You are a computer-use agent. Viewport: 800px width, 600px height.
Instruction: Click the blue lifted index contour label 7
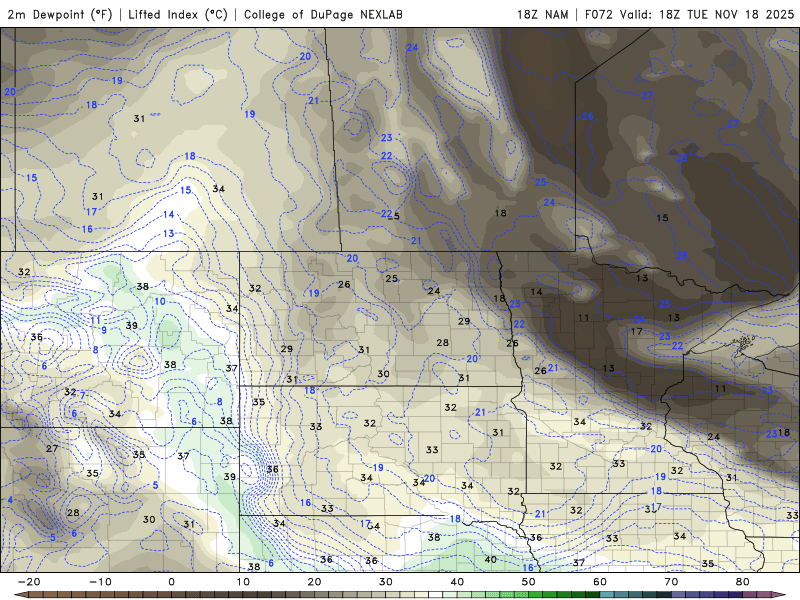83,395
